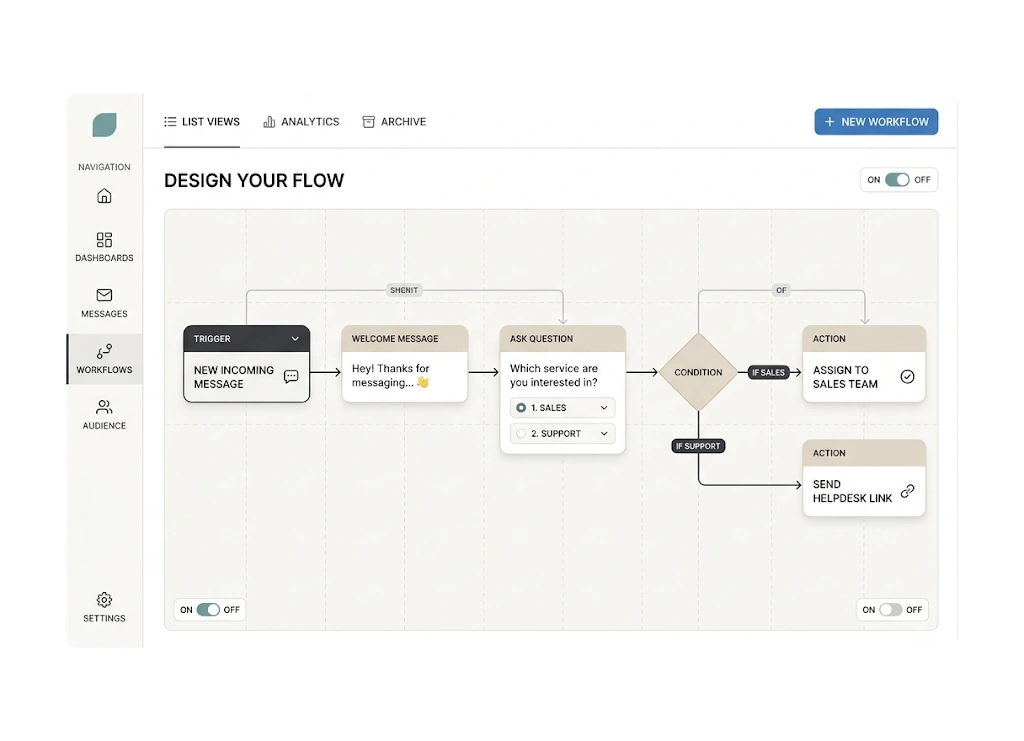Image resolution: width=1024 pixels, height=741 pixels.
Task: Click the New Workflow button
Action: click(x=876, y=121)
